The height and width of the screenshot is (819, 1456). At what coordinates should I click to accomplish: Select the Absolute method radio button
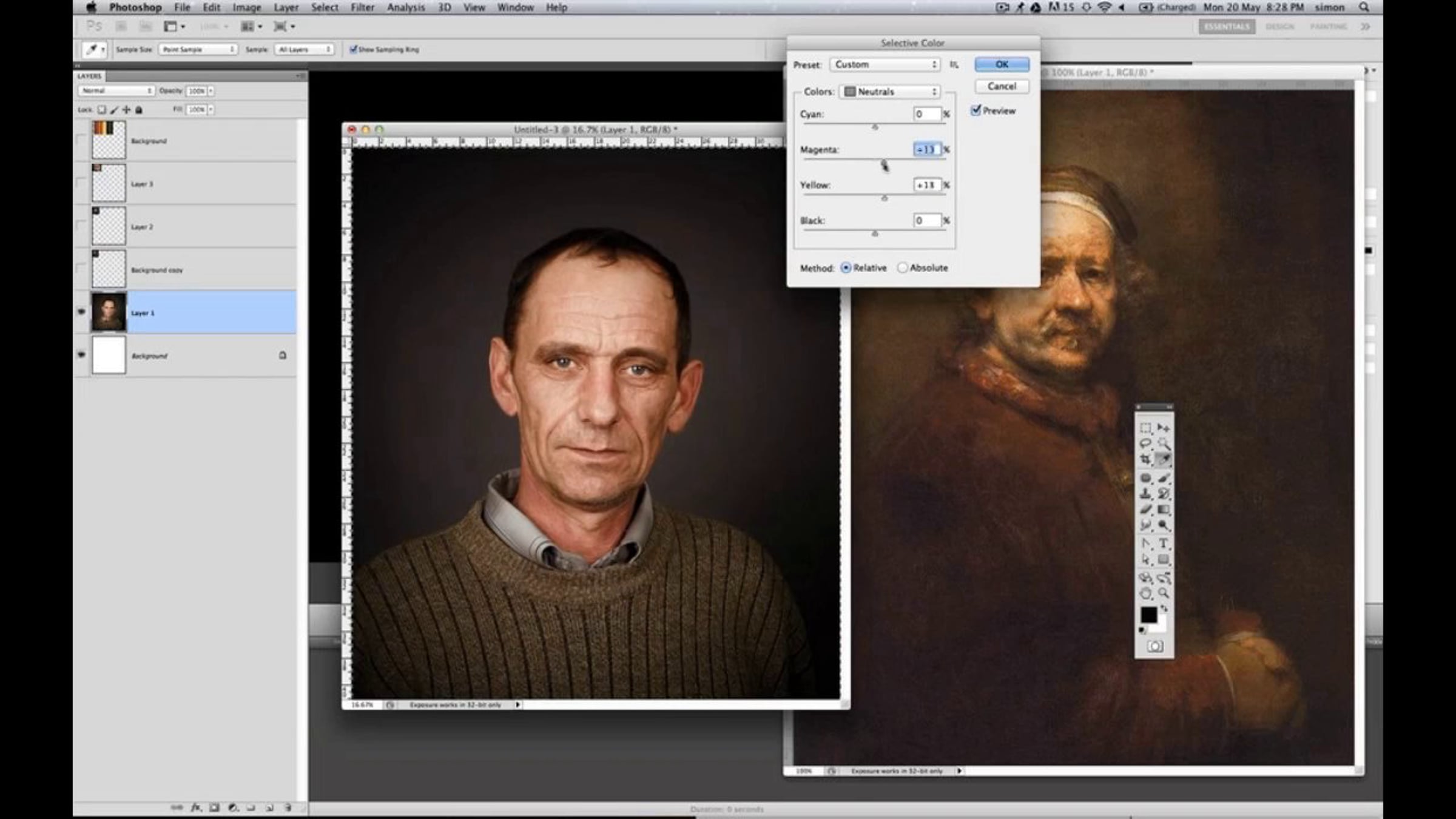point(903,268)
